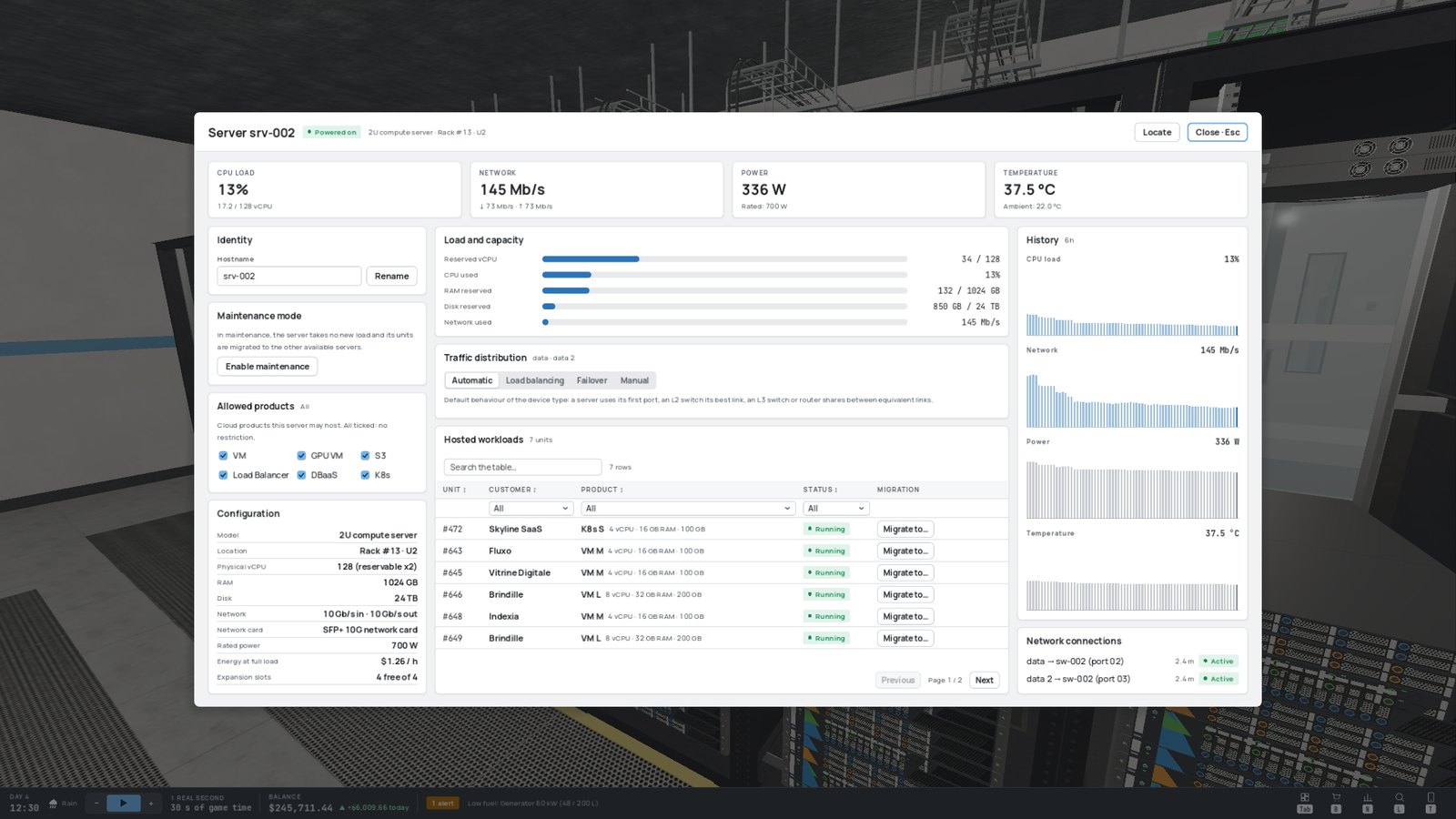Click the Search the table field
The width and height of the screenshot is (1456, 819).
click(x=522, y=468)
